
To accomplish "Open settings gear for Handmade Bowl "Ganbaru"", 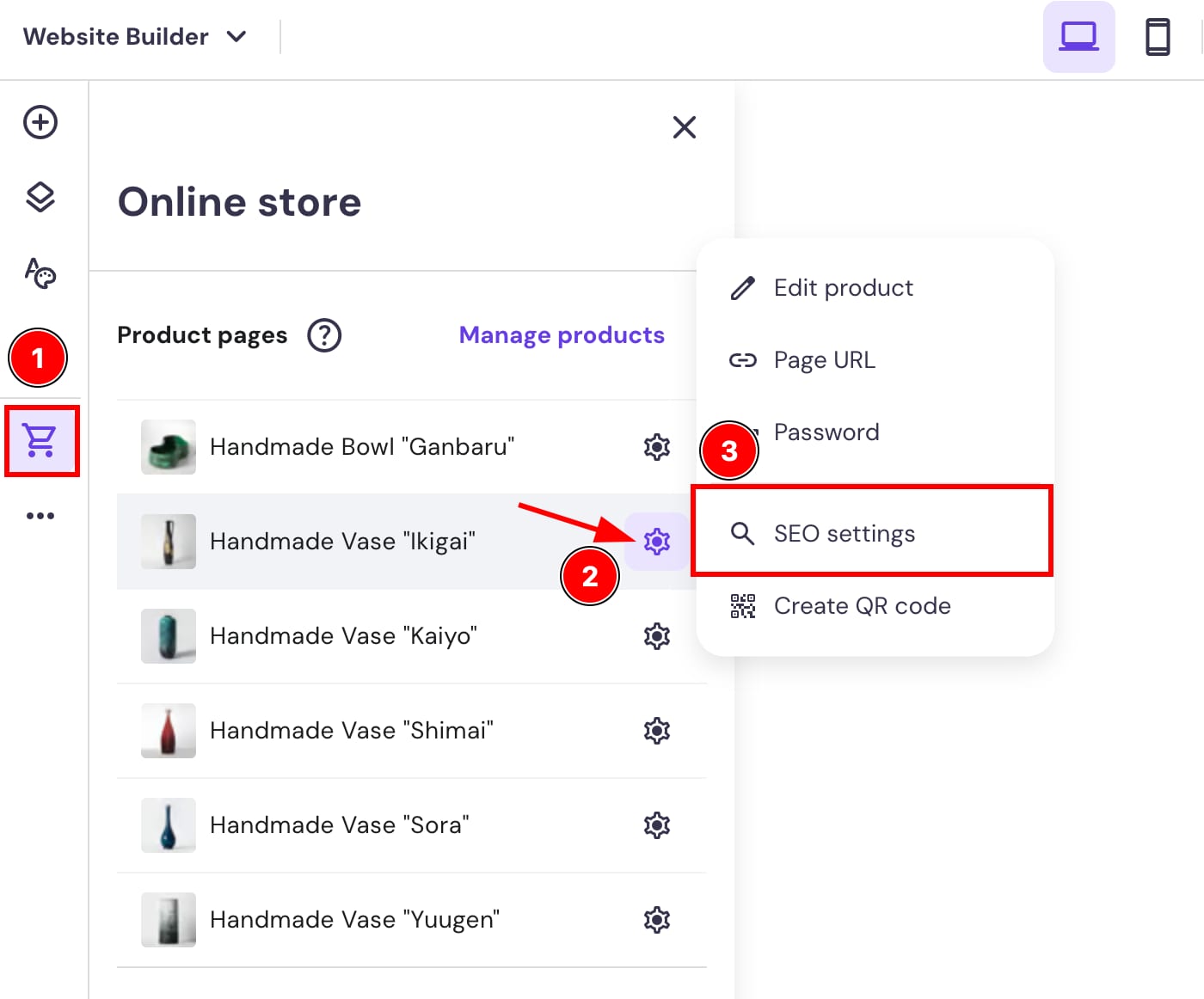I will 656,447.
